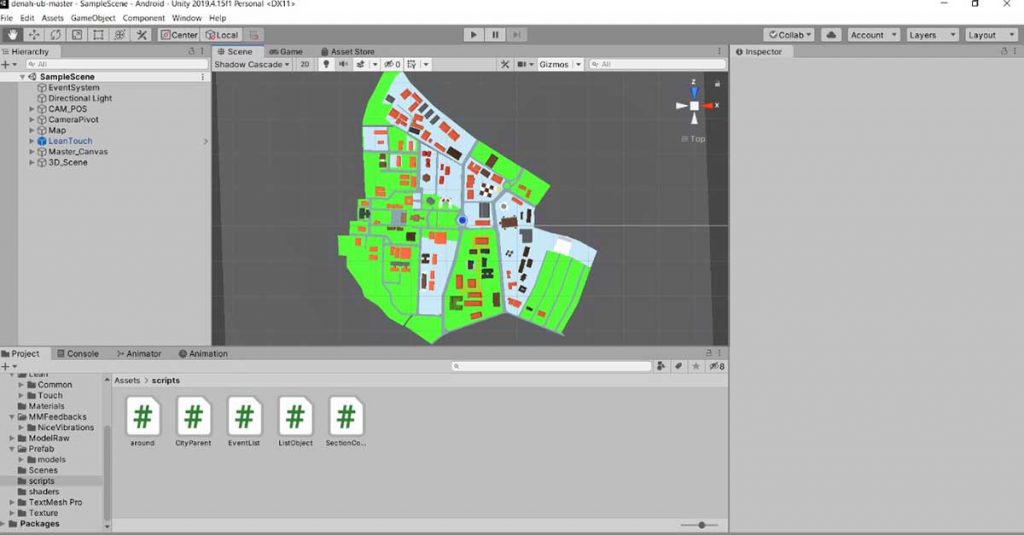
Task: Expand the Master_Canvas object
Action: tap(31, 152)
